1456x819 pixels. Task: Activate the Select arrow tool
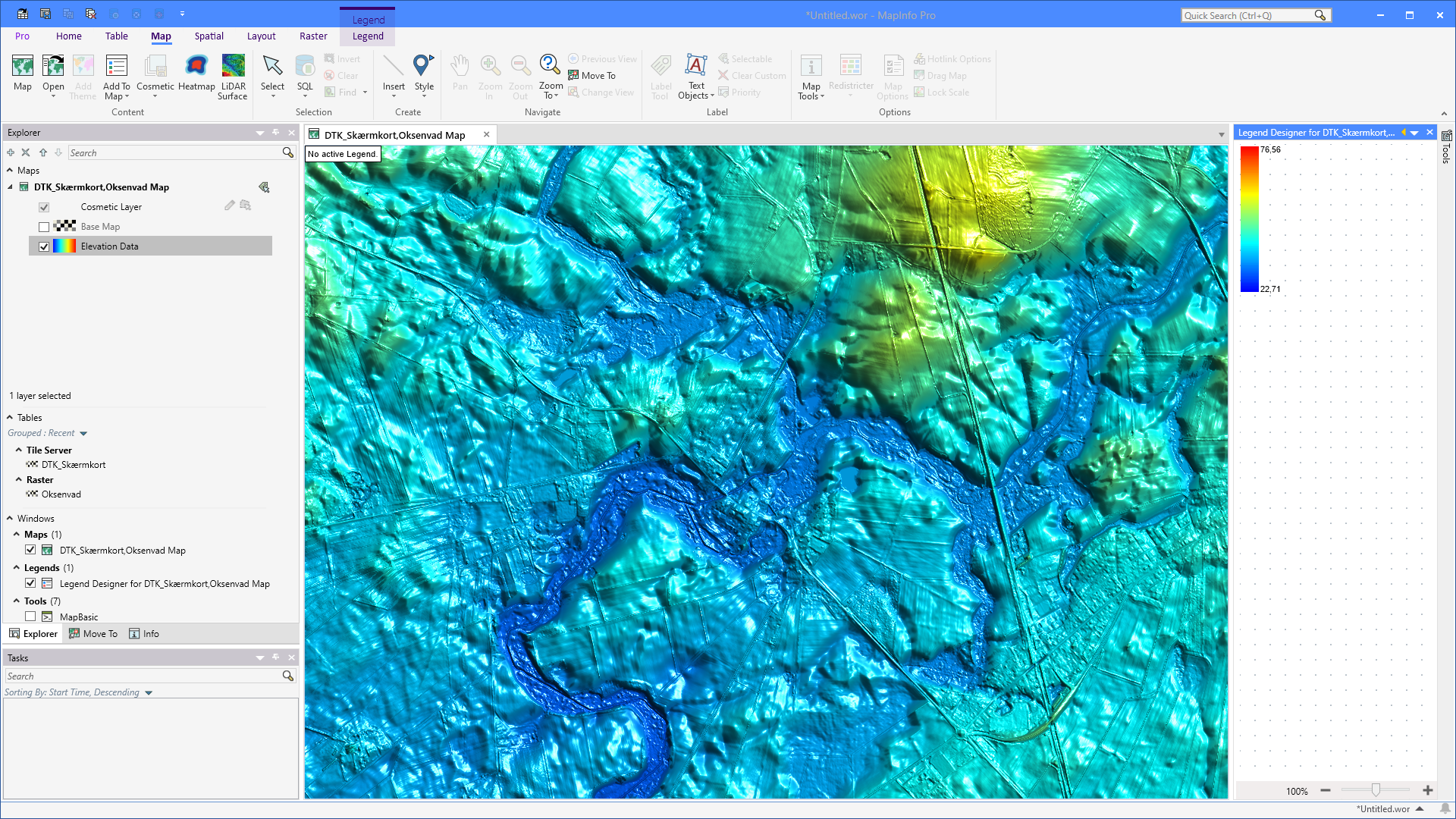(272, 67)
